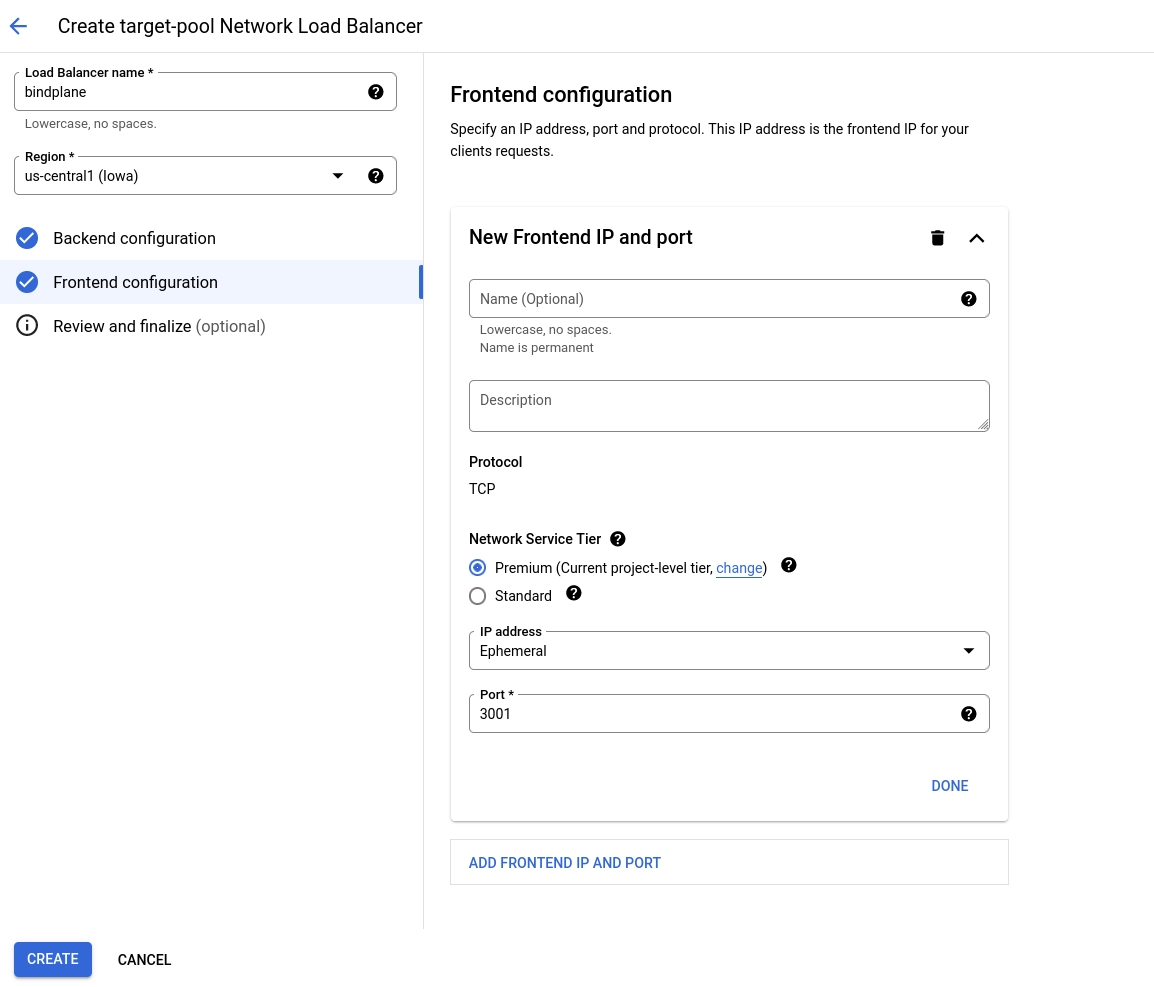Viewport: 1154px width, 987px height.
Task: Collapse the New Frontend IP and port section
Action: point(976,238)
